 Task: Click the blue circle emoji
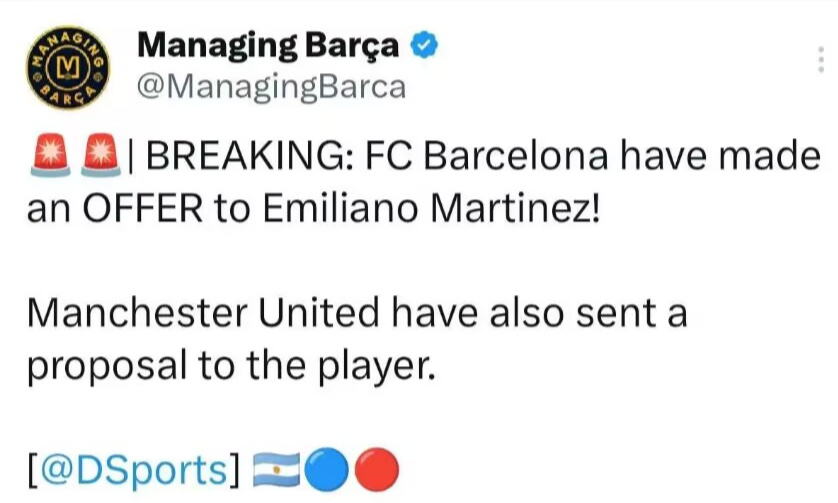pyautogui.click(x=326, y=470)
